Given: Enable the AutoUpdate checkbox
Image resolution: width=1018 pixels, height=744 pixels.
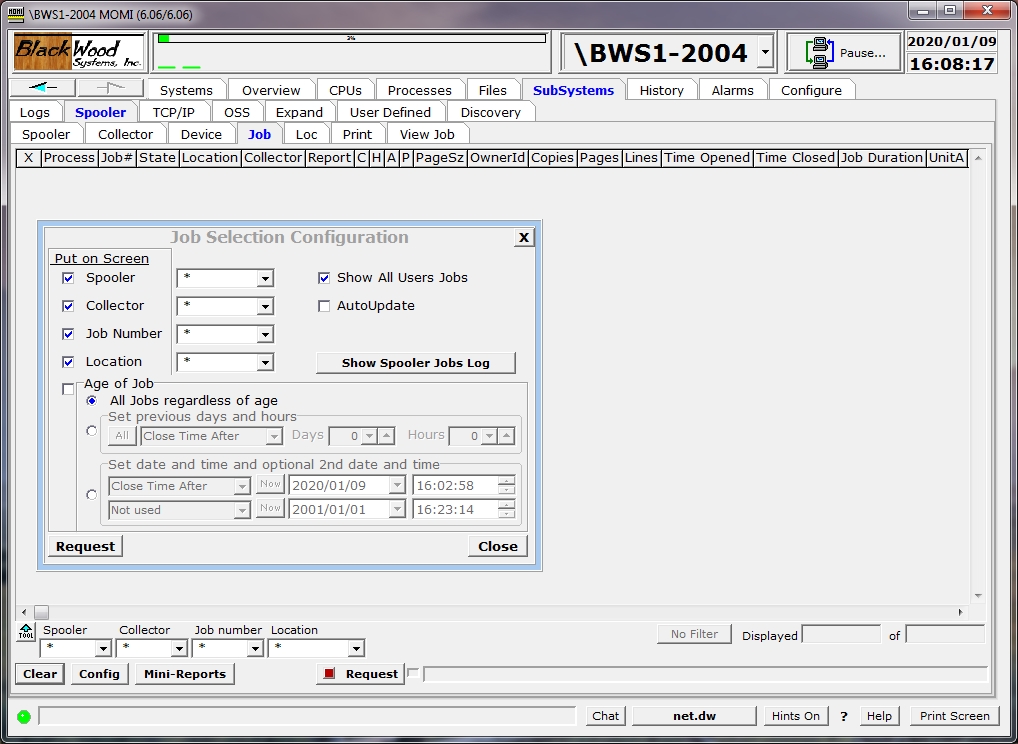Looking at the screenshot, I should pyautogui.click(x=324, y=306).
